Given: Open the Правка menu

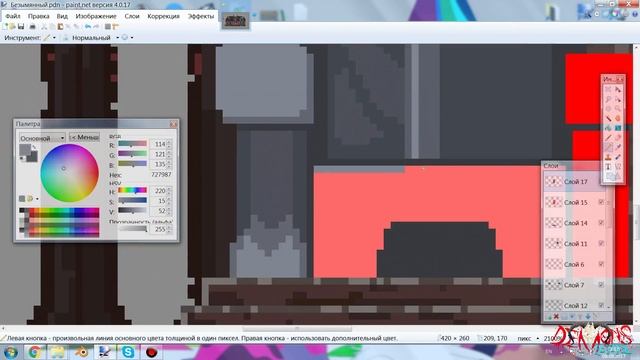Looking at the screenshot, I should [39, 16].
